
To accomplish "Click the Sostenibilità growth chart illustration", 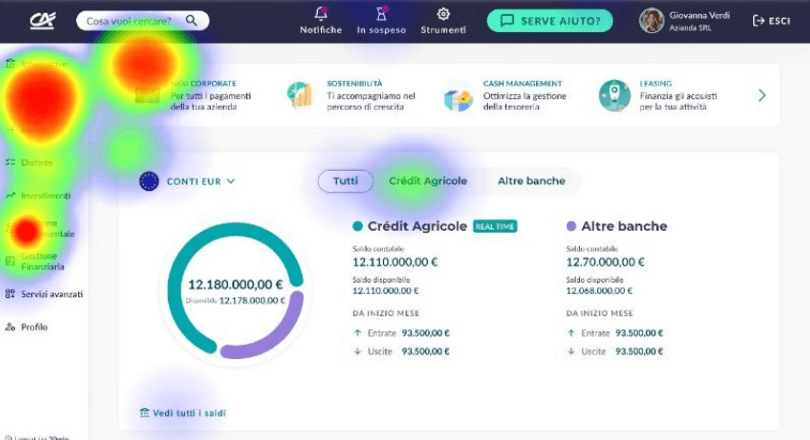I will [300, 95].
